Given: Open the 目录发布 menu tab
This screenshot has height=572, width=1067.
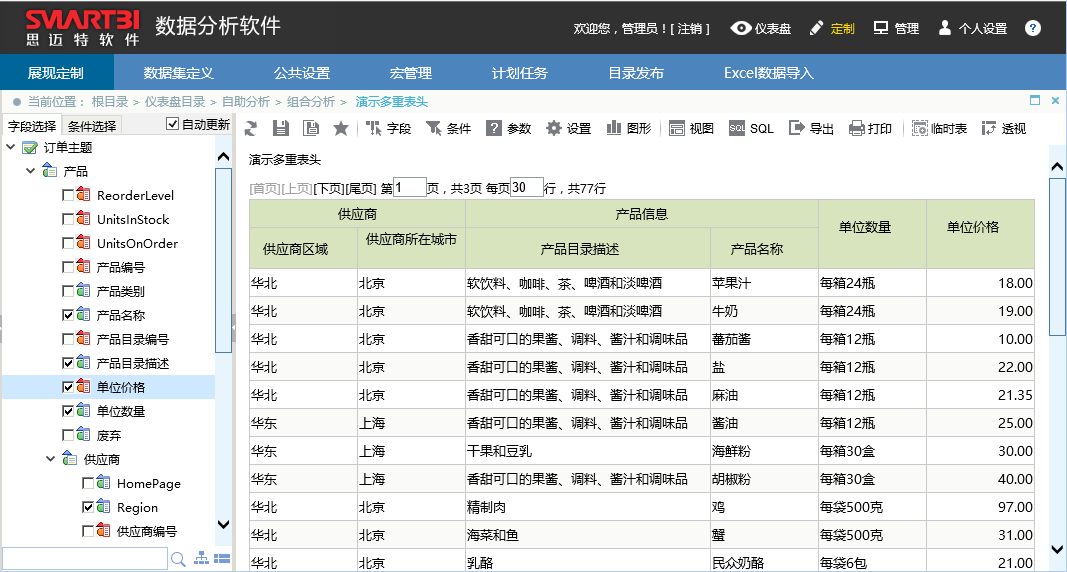Looking at the screenshot, I should click(x=636, y=73).
